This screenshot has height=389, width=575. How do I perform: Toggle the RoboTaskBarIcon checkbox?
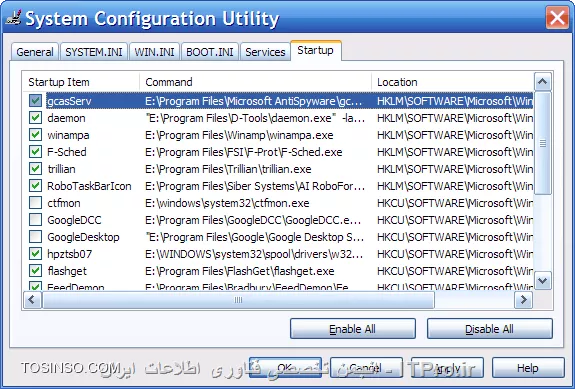(x=35, y=186)
